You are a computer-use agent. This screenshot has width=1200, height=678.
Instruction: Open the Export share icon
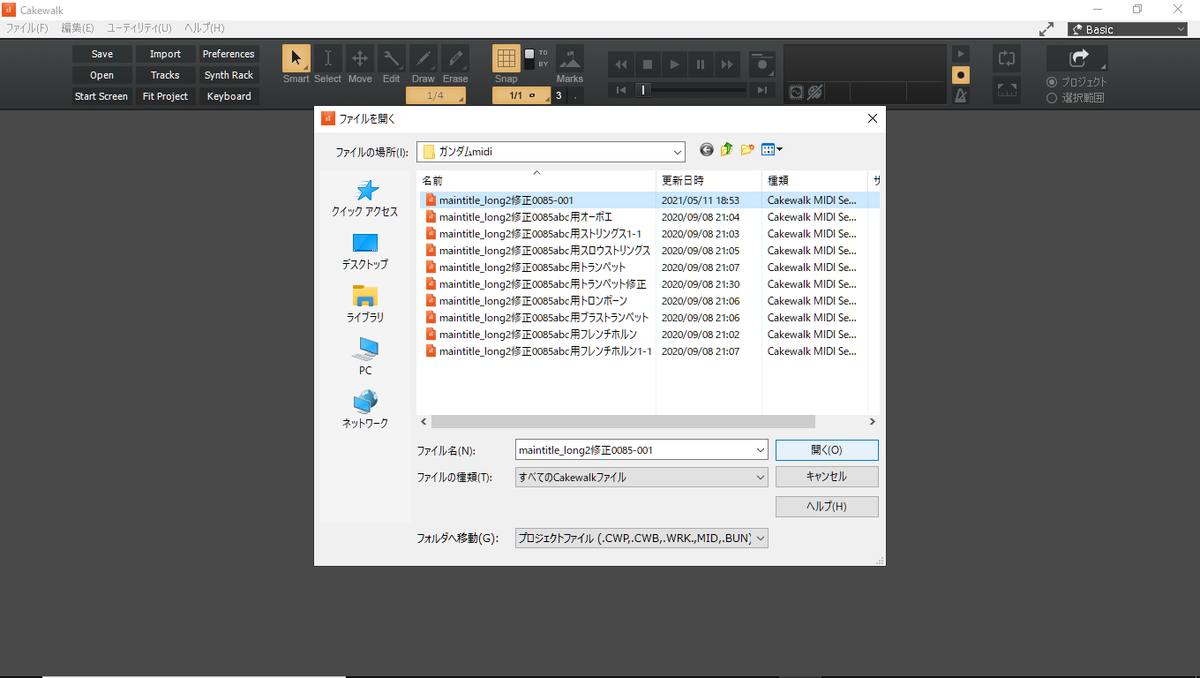tap(1077, 59)
